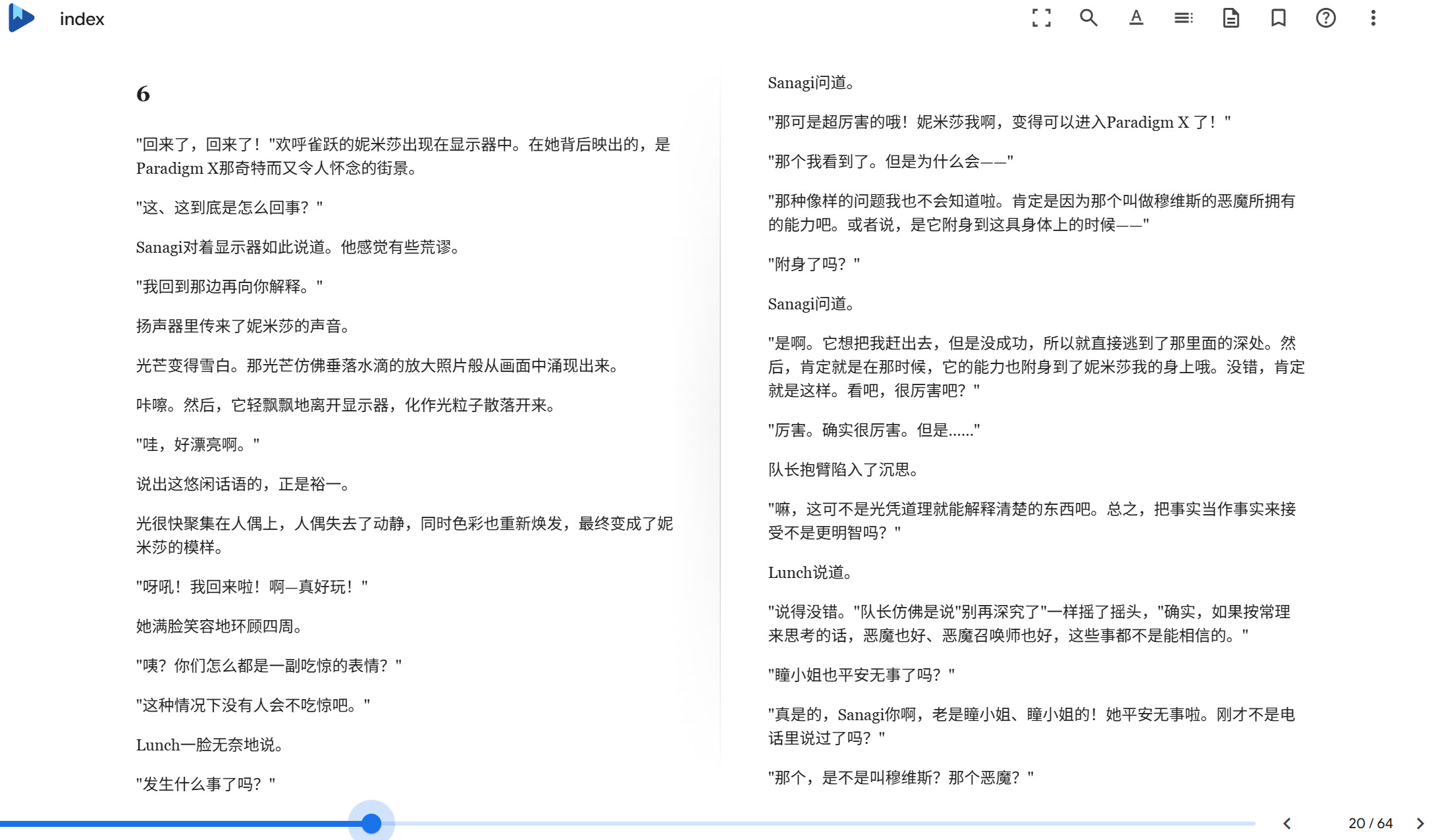Enter fullscreen reading mode
Viewport: 1434px width, 840px height.
point(1041,18)
